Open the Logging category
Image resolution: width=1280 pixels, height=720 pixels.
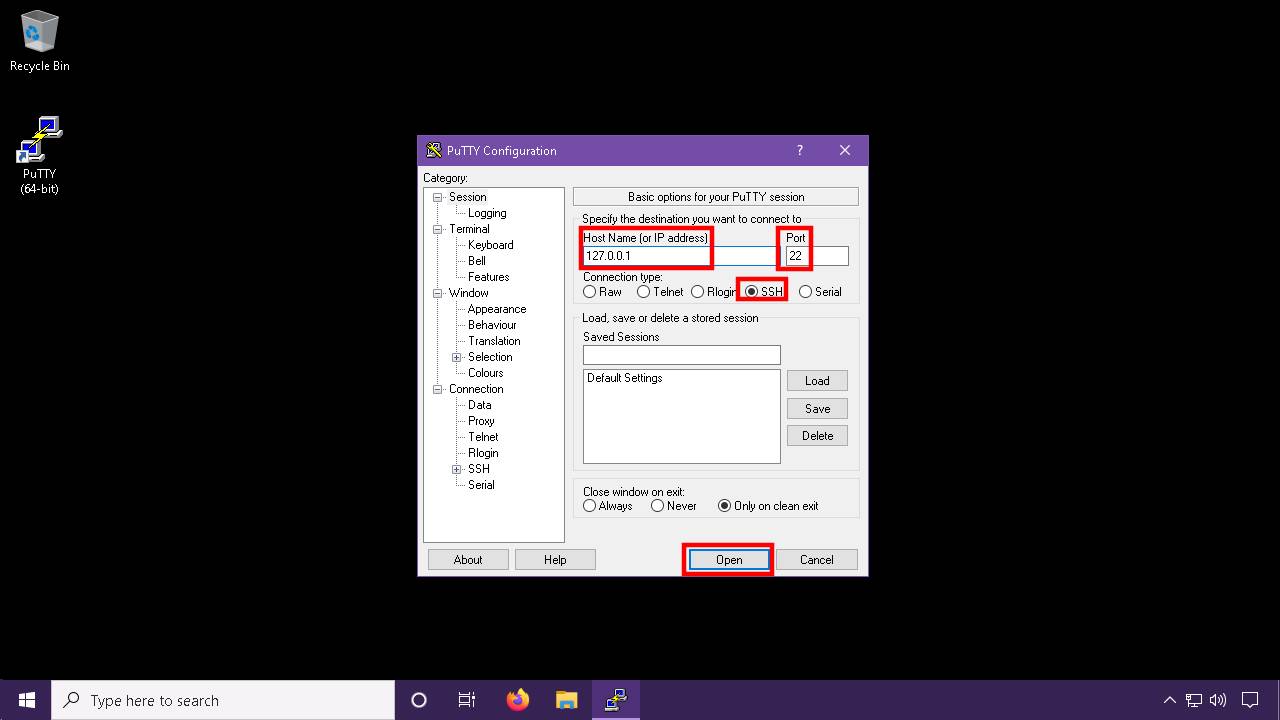click(487, 213)
